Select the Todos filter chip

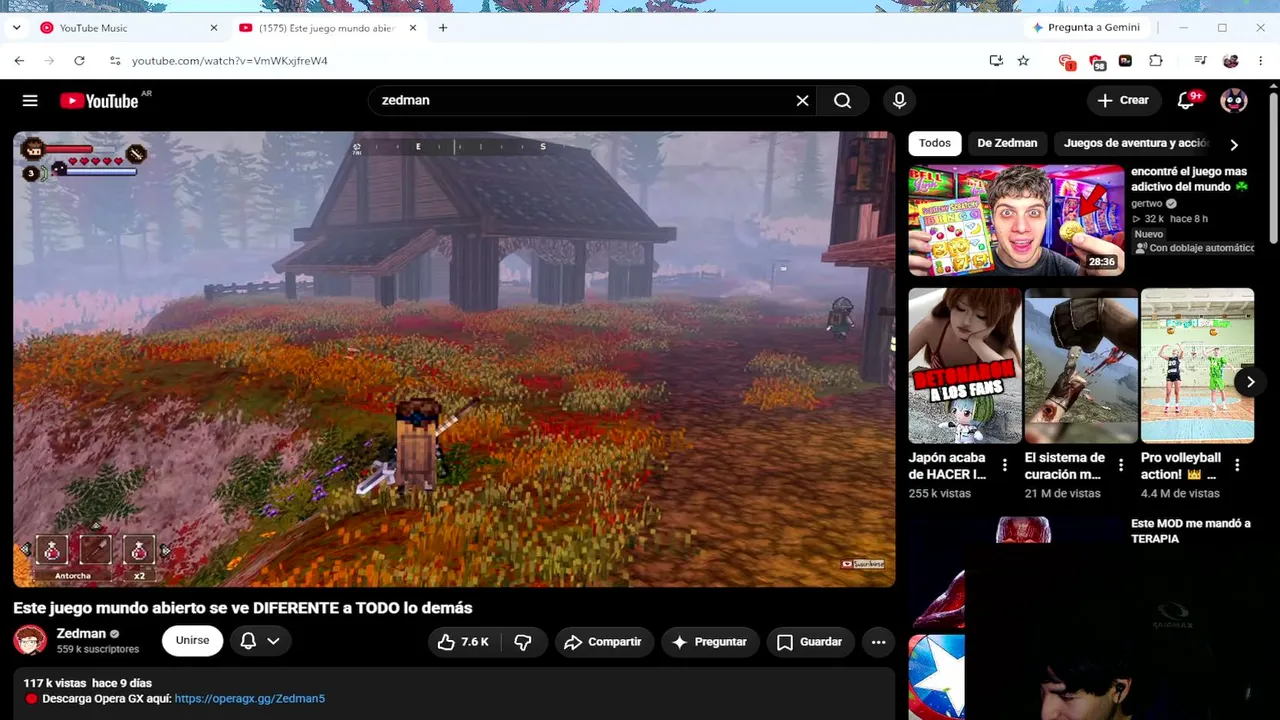(x=935, y=143)
